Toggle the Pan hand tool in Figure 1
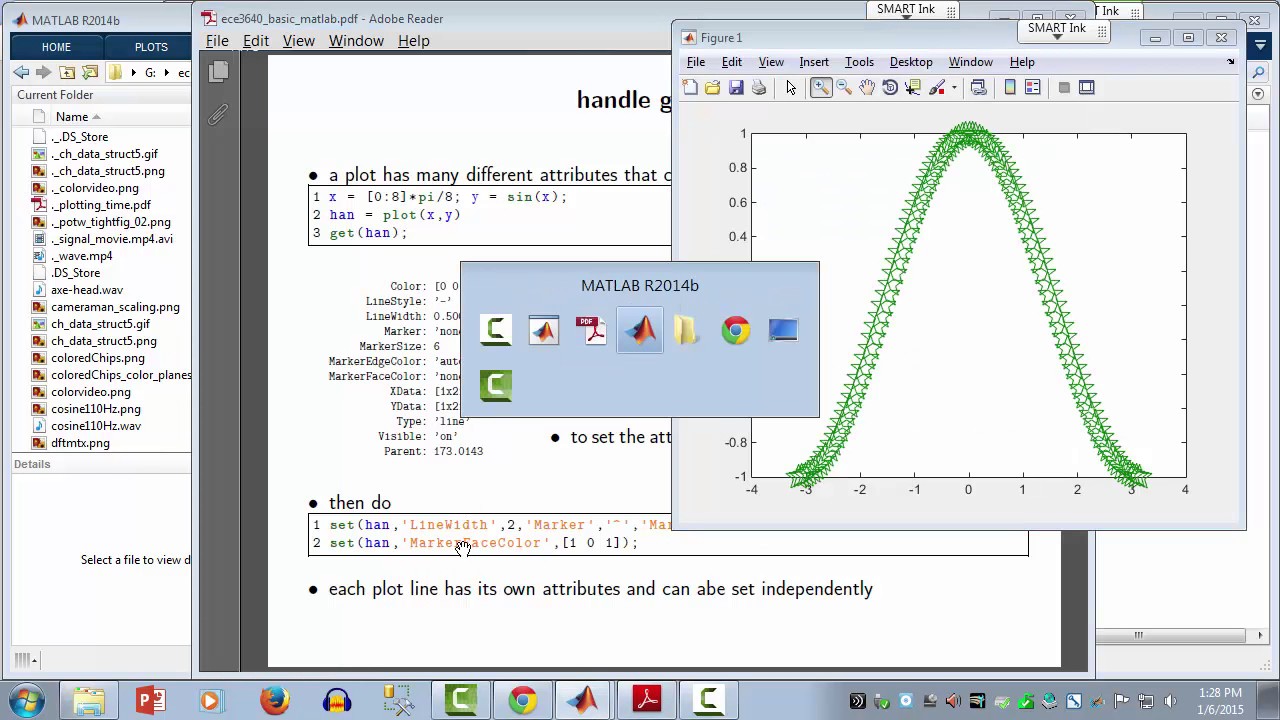 click(867, 88)
